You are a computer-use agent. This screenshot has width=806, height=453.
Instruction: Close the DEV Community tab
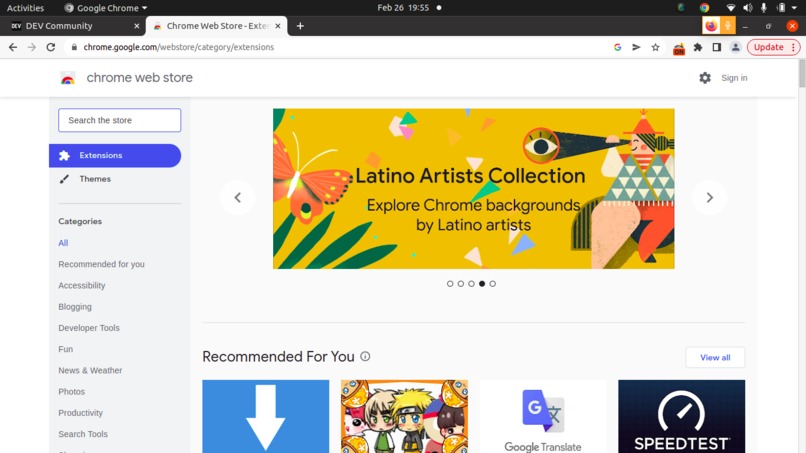pos(137,26)
